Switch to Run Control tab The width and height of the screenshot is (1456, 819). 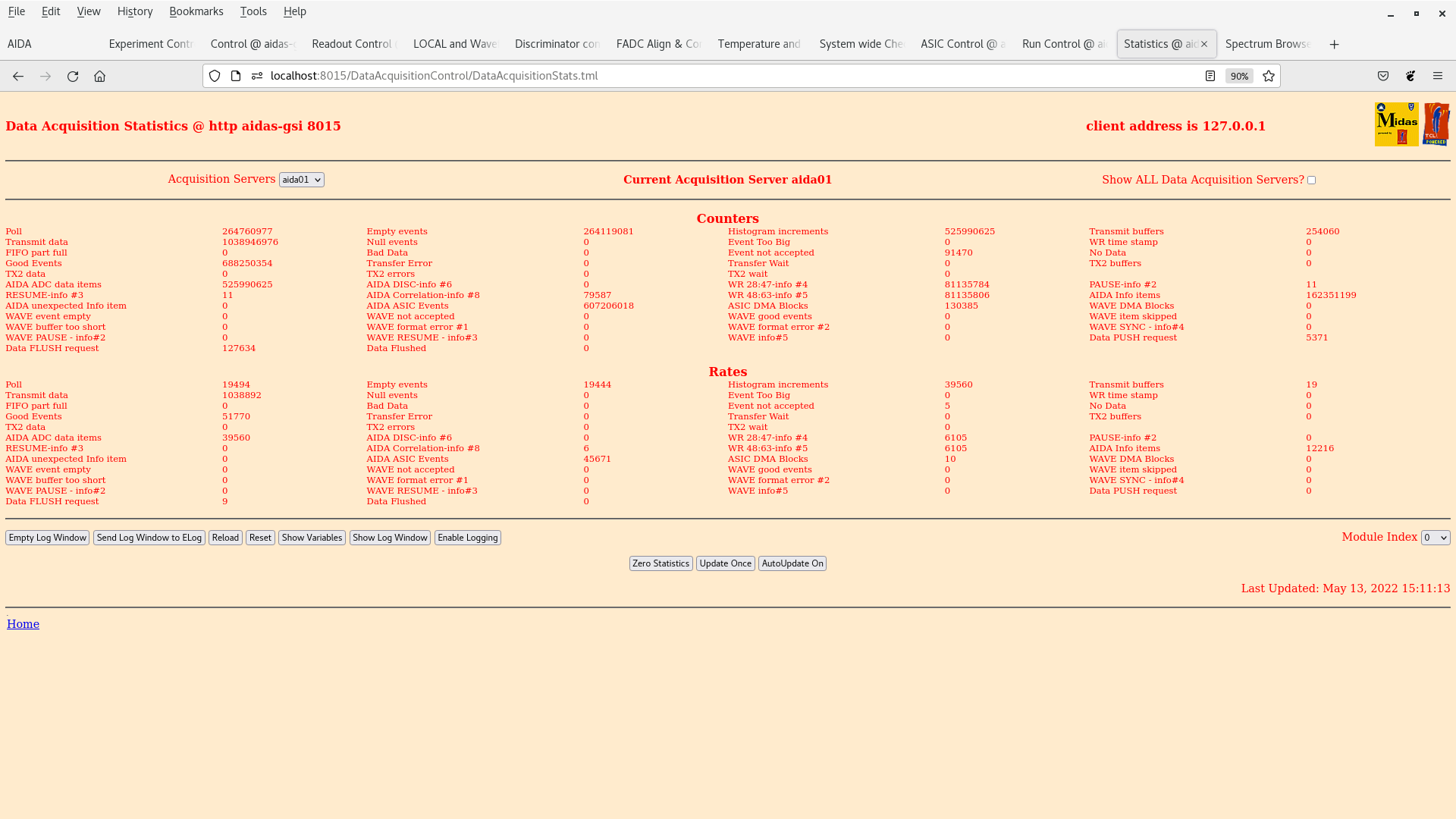pyautogui.click(x=1063, y=44)
